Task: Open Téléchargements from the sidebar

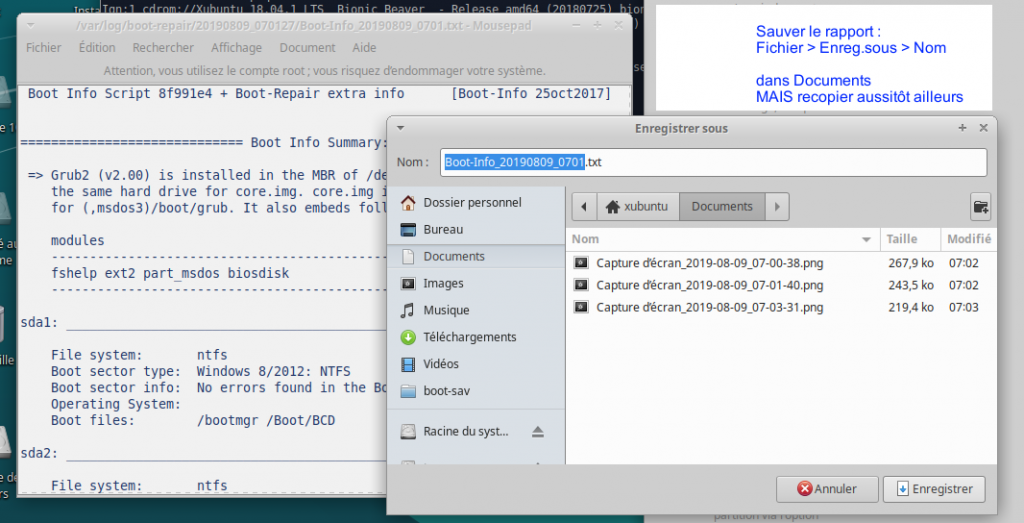Action: pyautogui.click(x=469, y=337)
